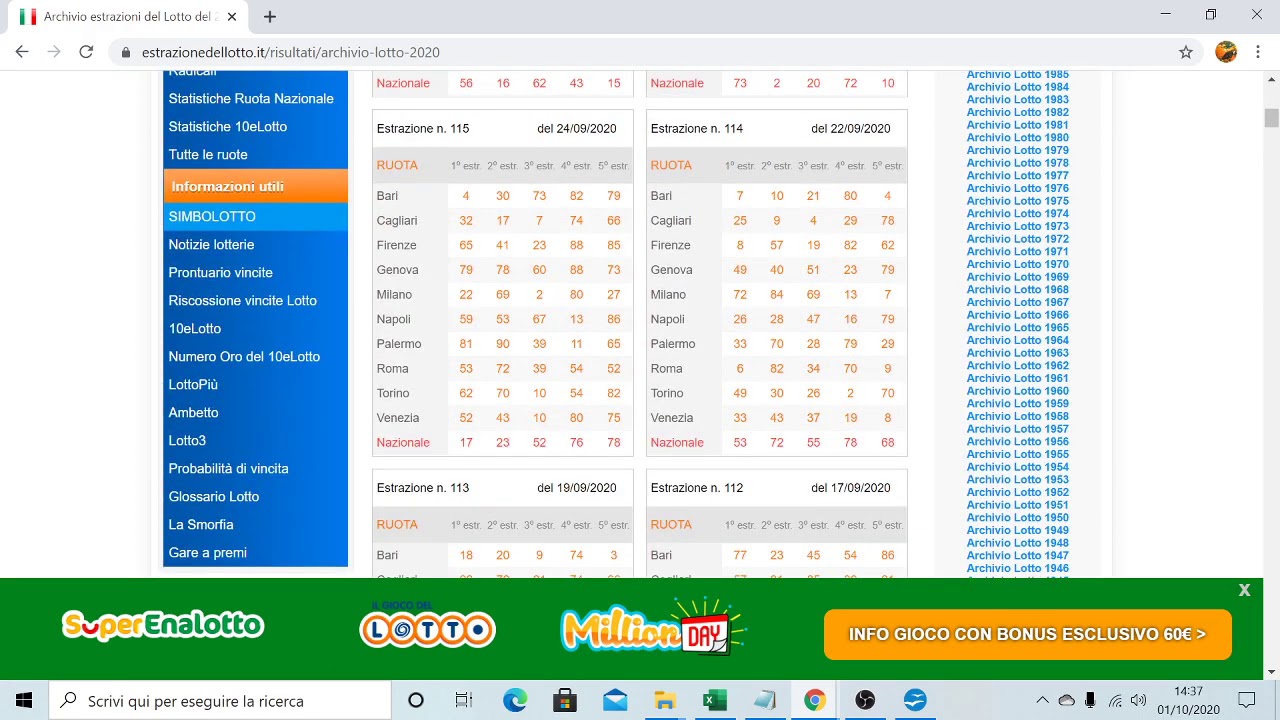Click the Lotto game logo
This screenshot has height=720, width=1280.
click(x=427, y=624)
